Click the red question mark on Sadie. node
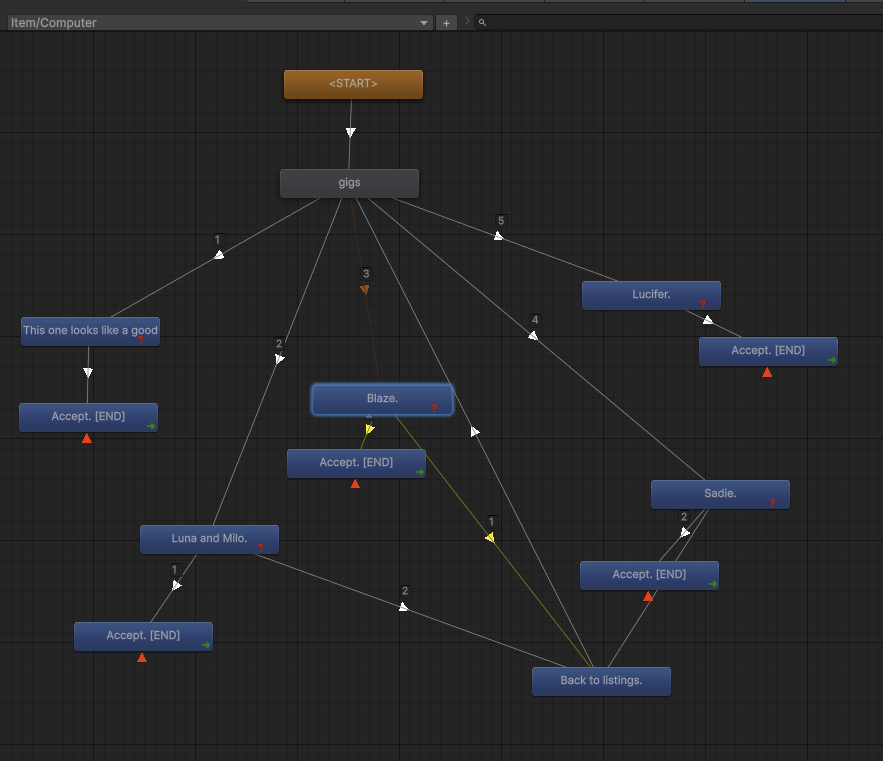Image resolution: width=883 pixels, height=761 pixels. pos(771,502)
